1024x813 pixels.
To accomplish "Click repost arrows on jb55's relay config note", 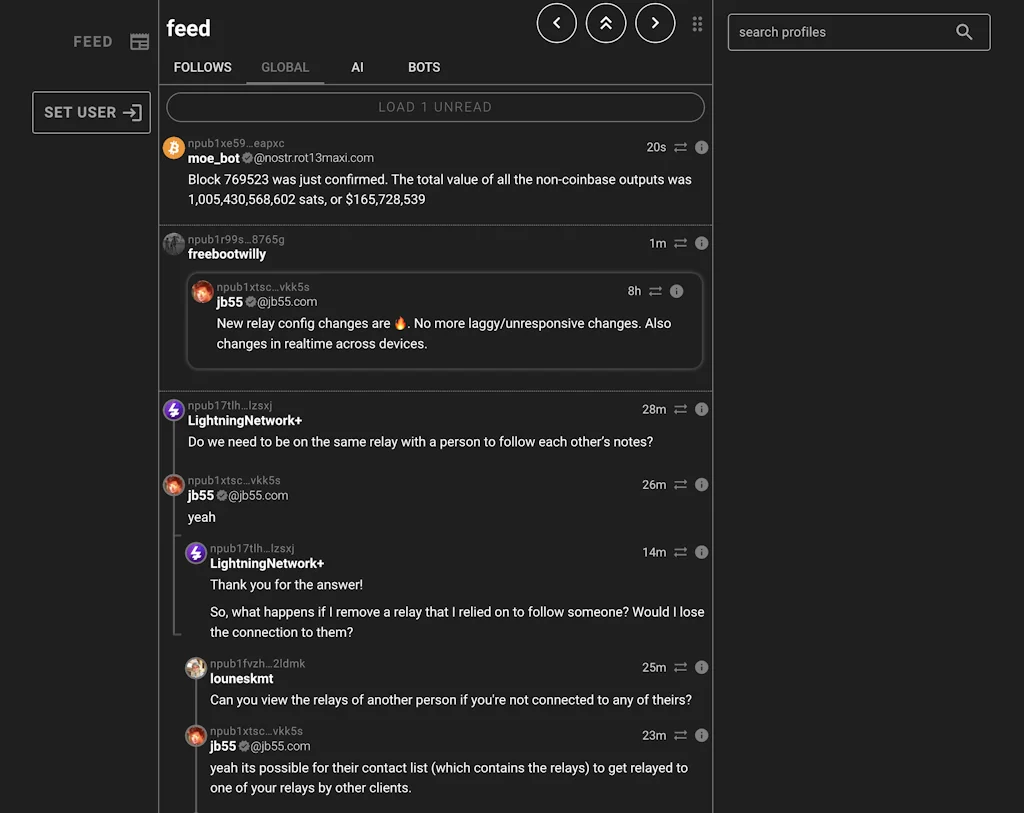I will coord(656,291).
